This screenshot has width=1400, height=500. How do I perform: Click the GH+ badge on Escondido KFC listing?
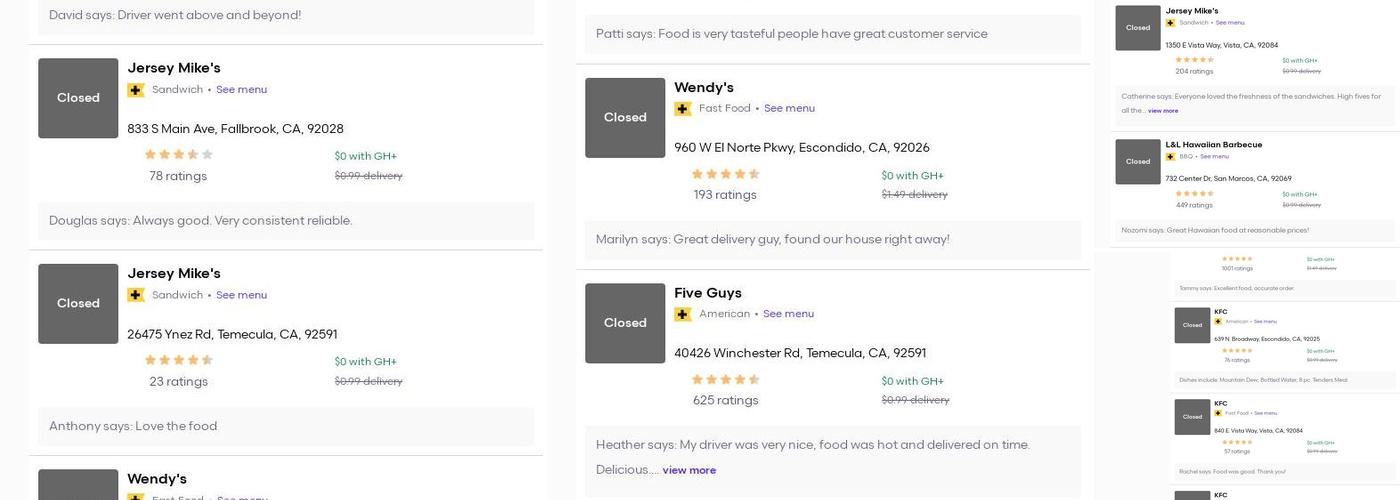[1218, 322]
